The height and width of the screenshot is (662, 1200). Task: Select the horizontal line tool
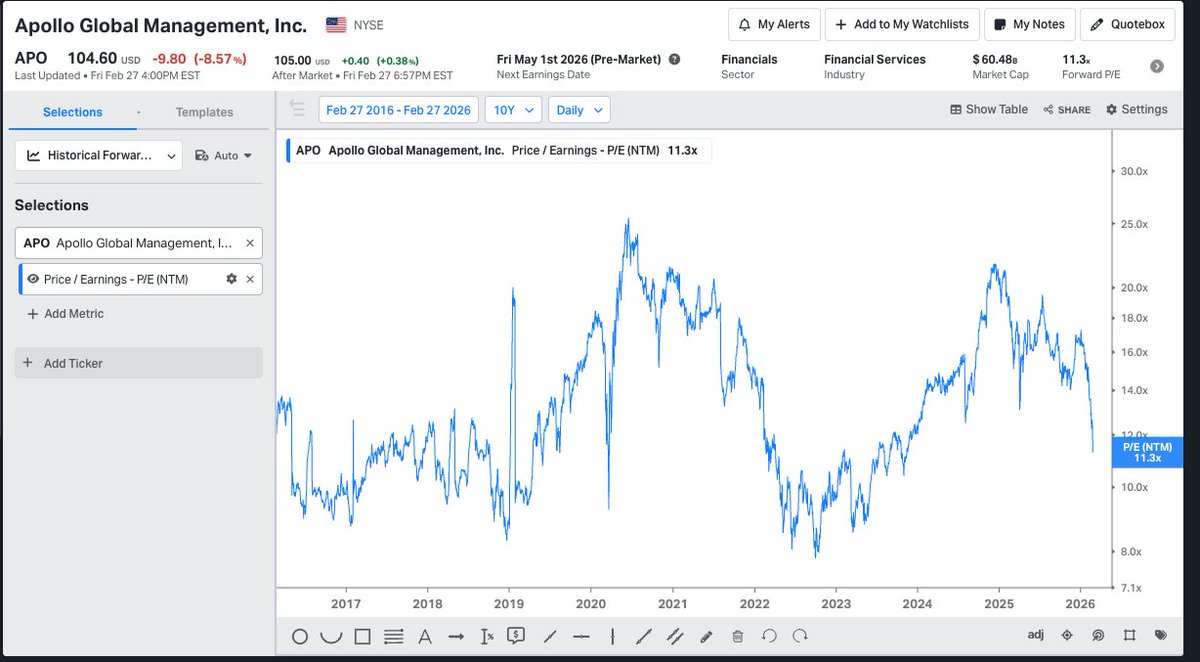(x=581, y=636)
